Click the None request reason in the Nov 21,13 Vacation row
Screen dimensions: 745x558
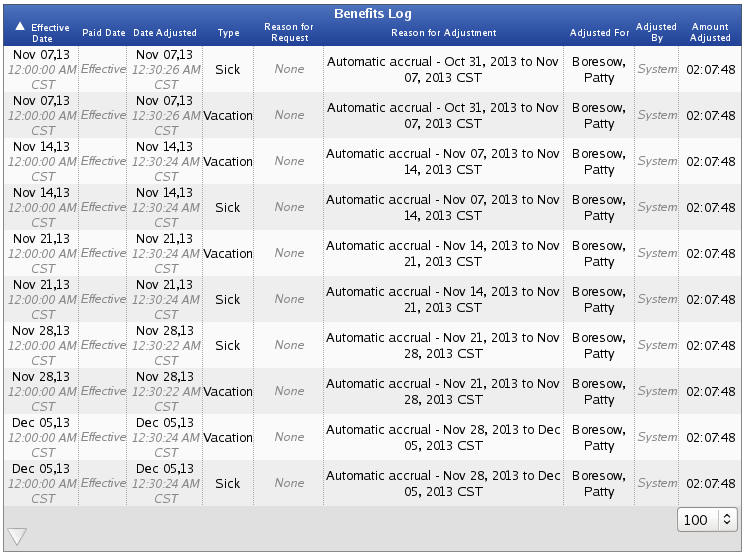[x=289, y=253]
